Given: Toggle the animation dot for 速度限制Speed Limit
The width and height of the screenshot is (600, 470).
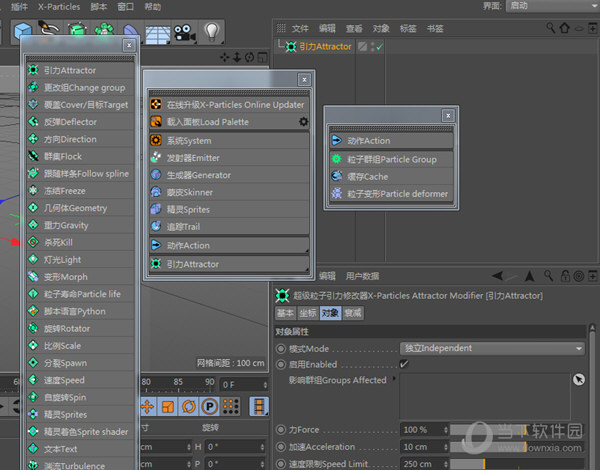Looking at the screenshot, I should point(281,464).
